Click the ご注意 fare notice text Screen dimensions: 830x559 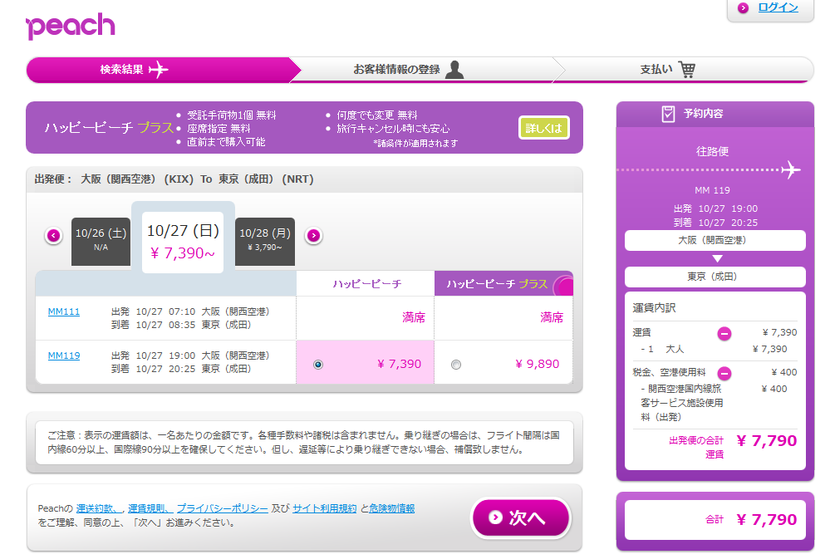coord(304,443)
